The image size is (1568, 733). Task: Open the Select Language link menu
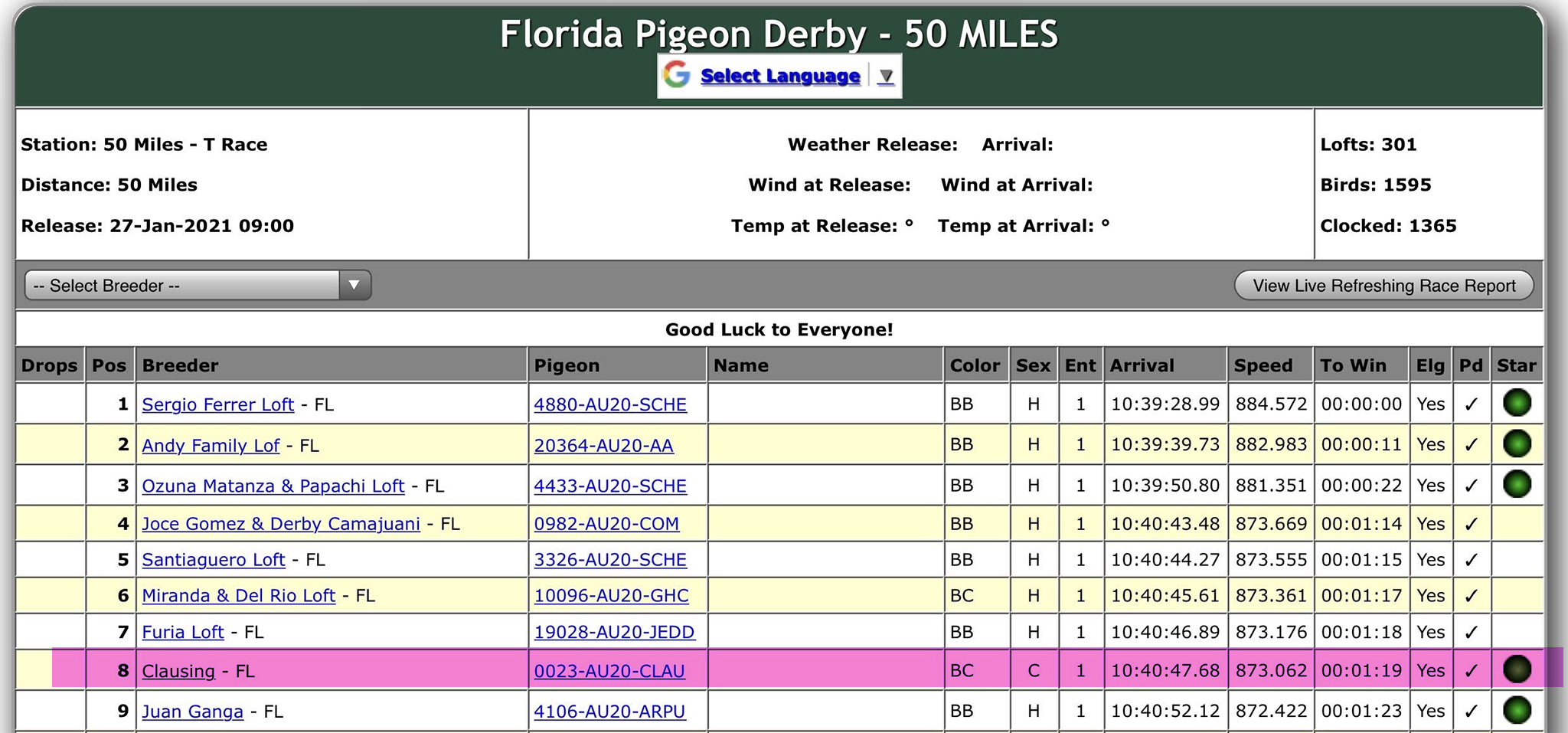pos(780,76)
